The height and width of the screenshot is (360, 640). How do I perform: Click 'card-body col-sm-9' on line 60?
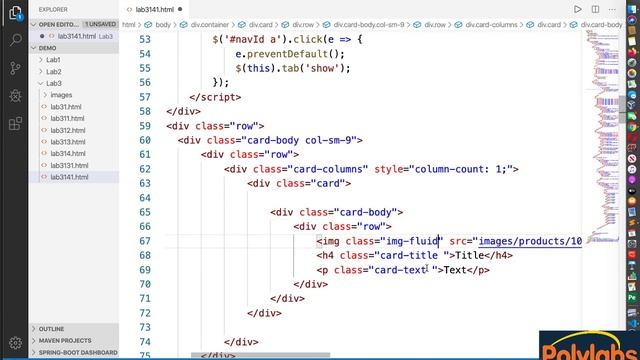(299, 140)
